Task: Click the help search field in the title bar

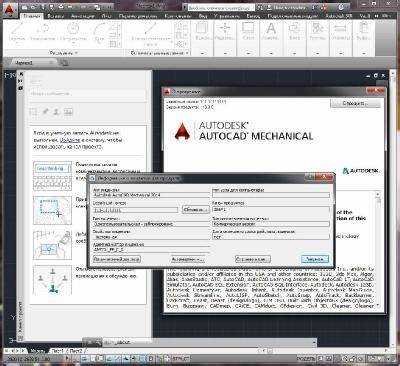Action: (x=221, y=7)
